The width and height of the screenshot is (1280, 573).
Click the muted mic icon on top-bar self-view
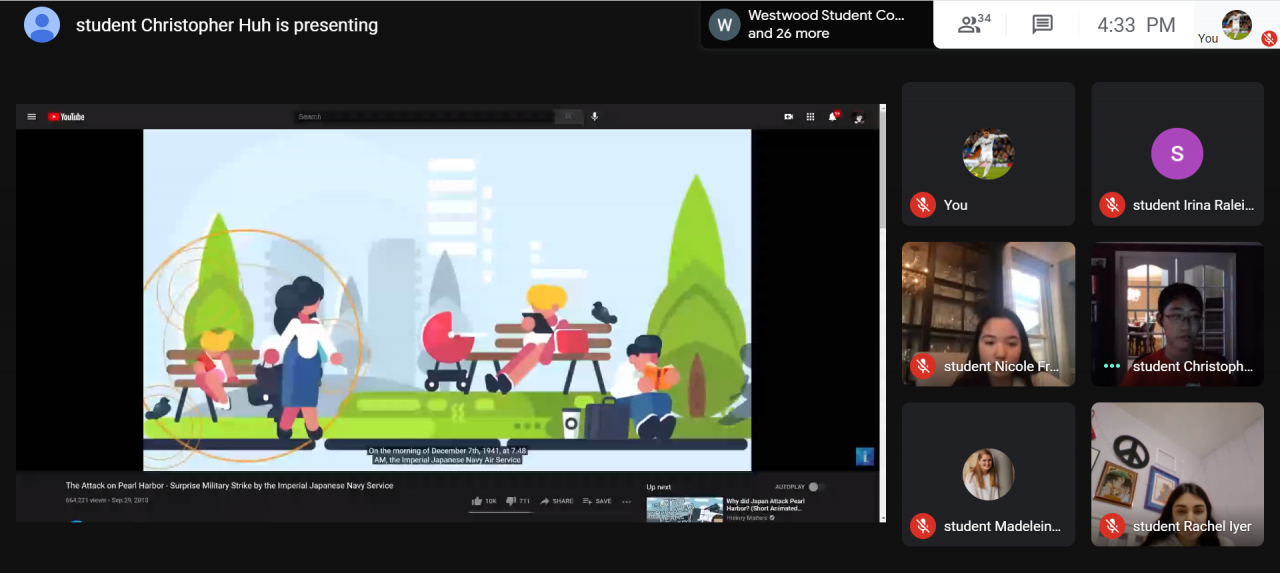pos(1269,39)
